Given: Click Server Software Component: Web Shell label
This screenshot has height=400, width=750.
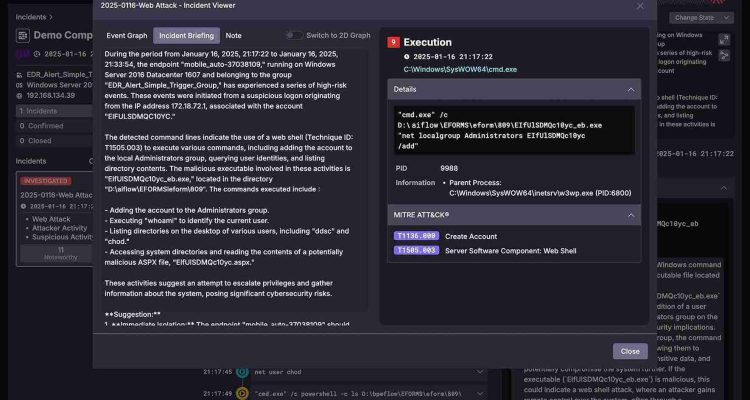Looking at the screenshot, I should (x=510, y=251).
